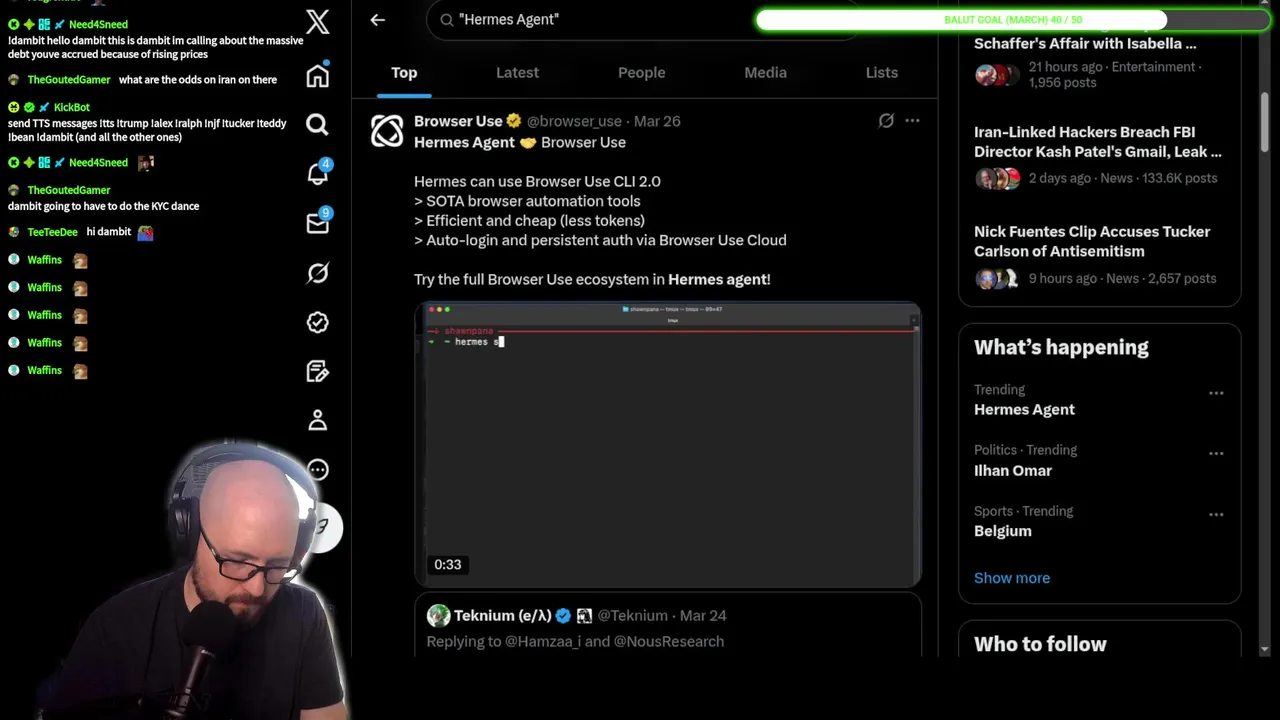Open options for Belgium trend
This screenshot has height=720, width=1280.
pos(1216,514)
